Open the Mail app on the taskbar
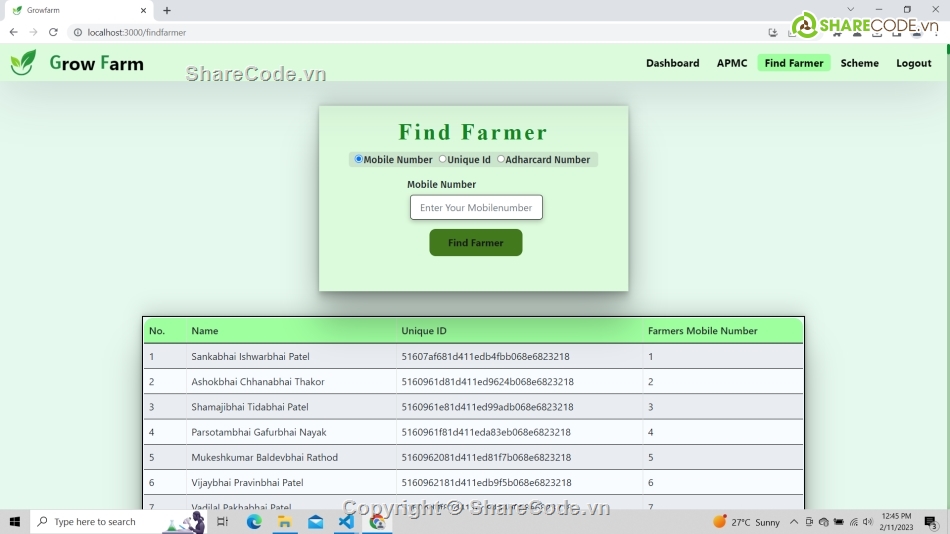 click(315, 522)
